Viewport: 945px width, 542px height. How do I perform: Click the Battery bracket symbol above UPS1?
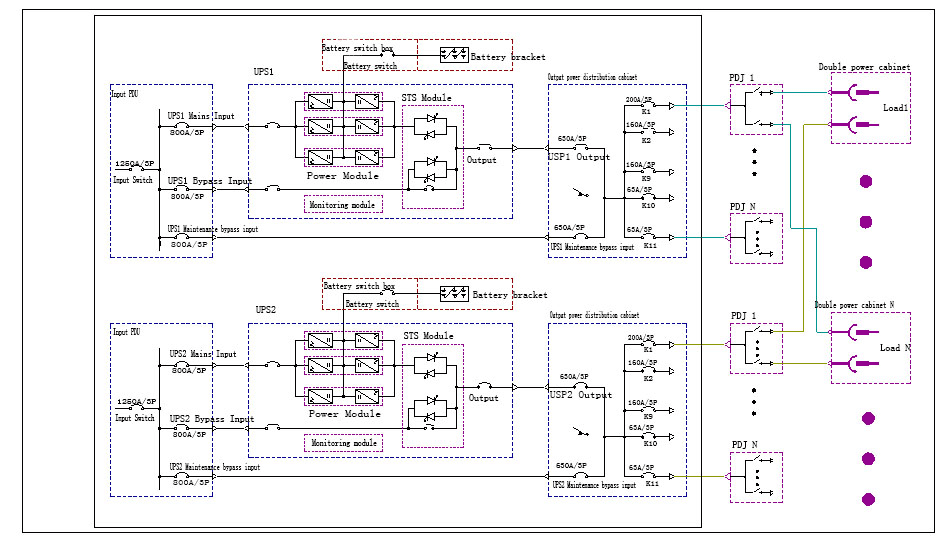454,55
